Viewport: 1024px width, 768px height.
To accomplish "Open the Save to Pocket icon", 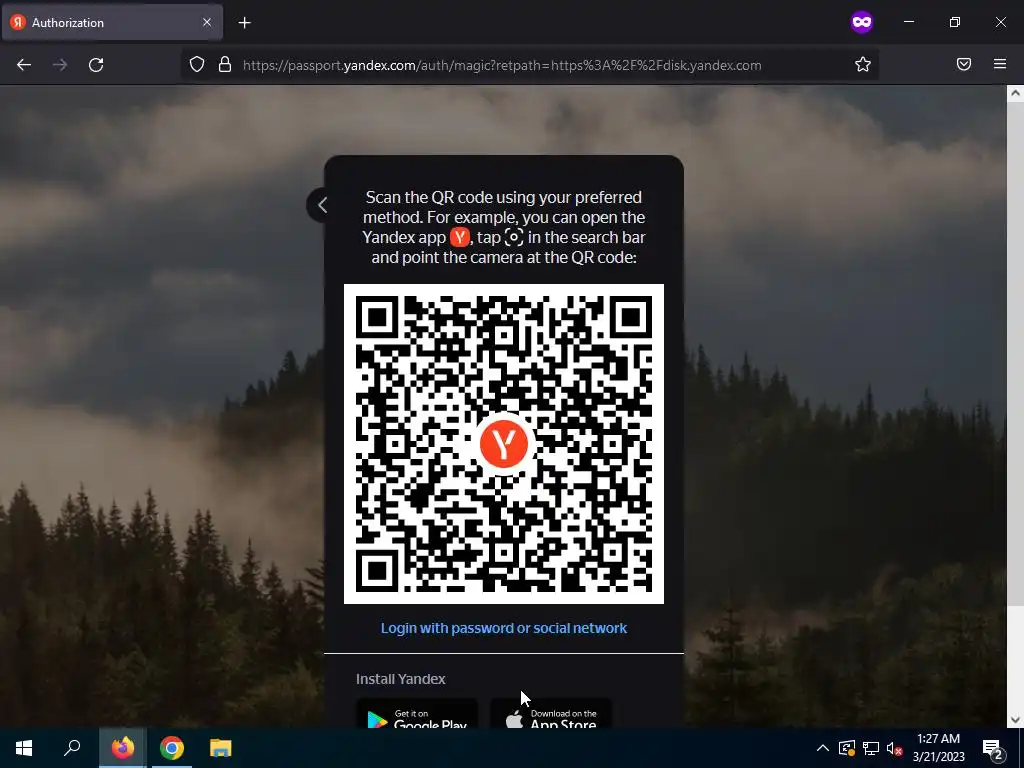I will click(964, 64).
